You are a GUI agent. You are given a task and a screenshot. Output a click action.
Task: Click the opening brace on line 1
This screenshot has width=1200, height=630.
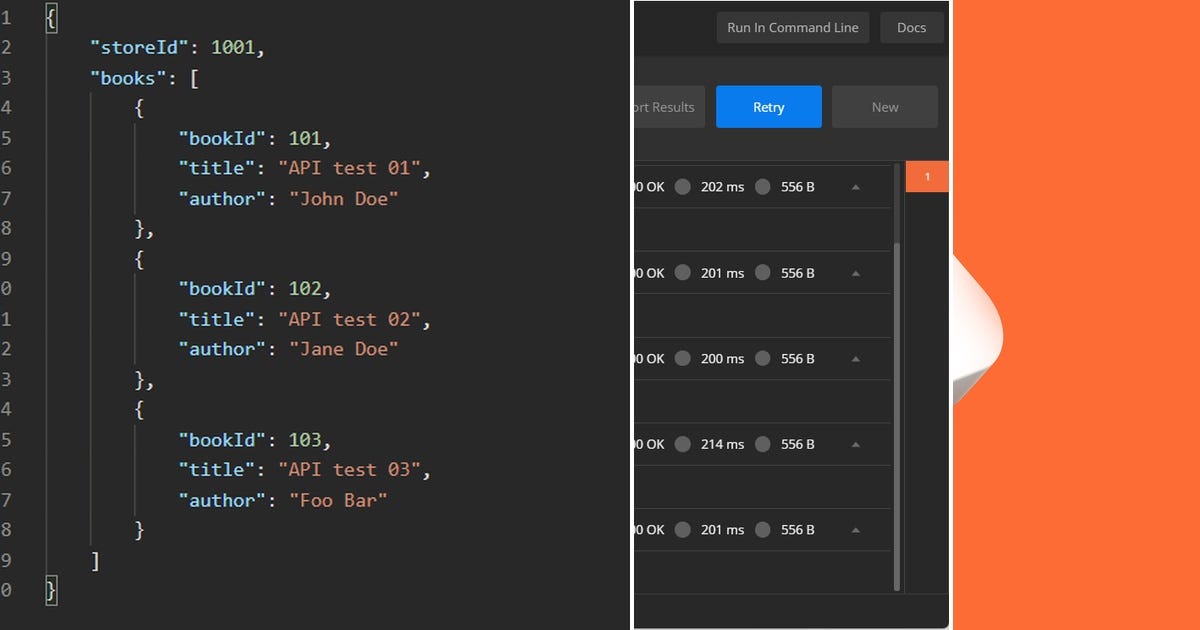(51, 18)
